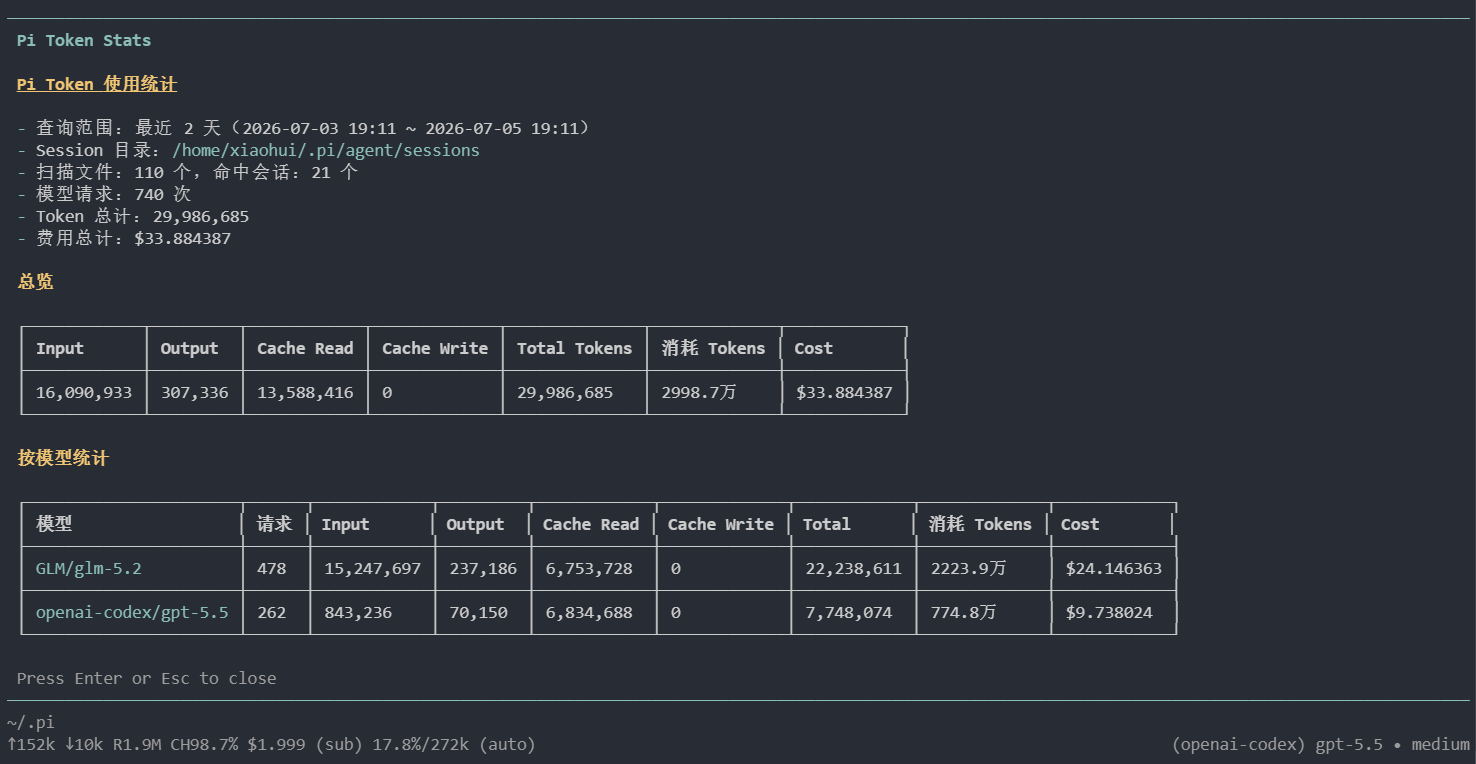Click the Cost header in overview table

813,349
